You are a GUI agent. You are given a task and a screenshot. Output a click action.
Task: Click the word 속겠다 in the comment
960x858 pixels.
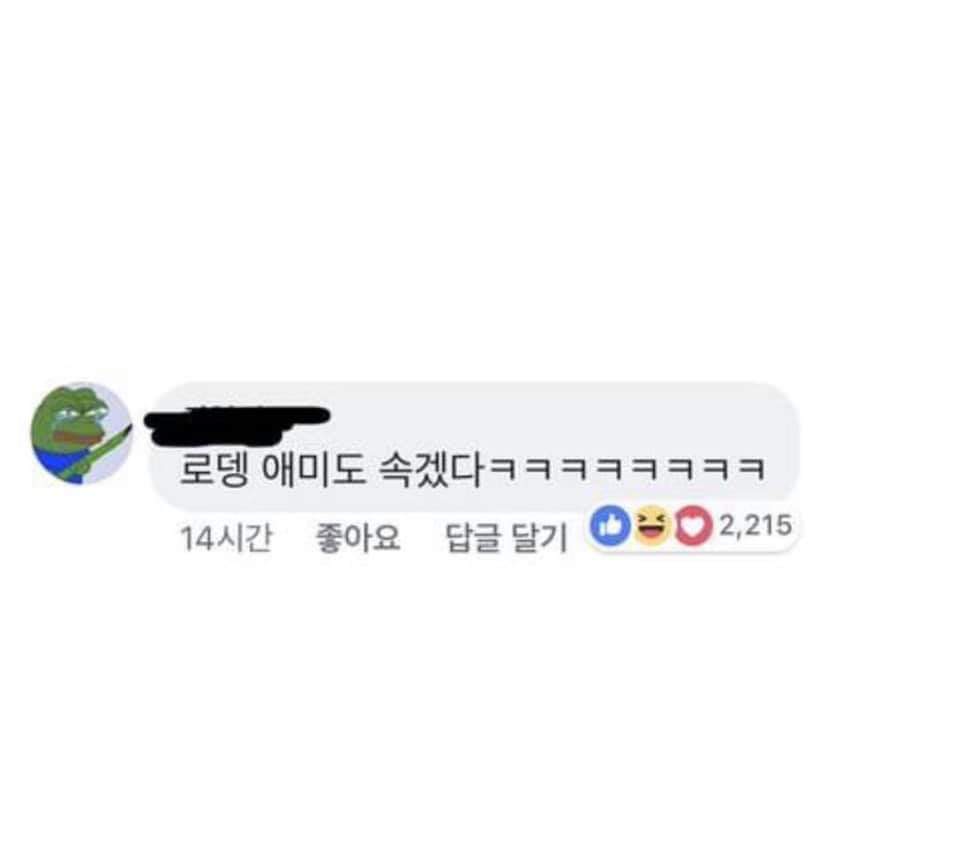(x=432, y=470)
